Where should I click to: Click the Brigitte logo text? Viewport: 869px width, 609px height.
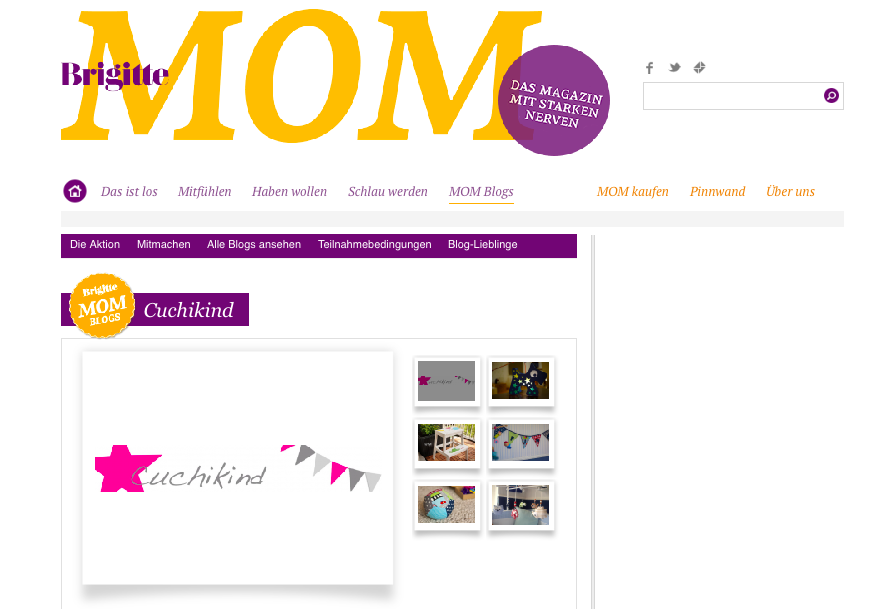(x=115, y=75)
